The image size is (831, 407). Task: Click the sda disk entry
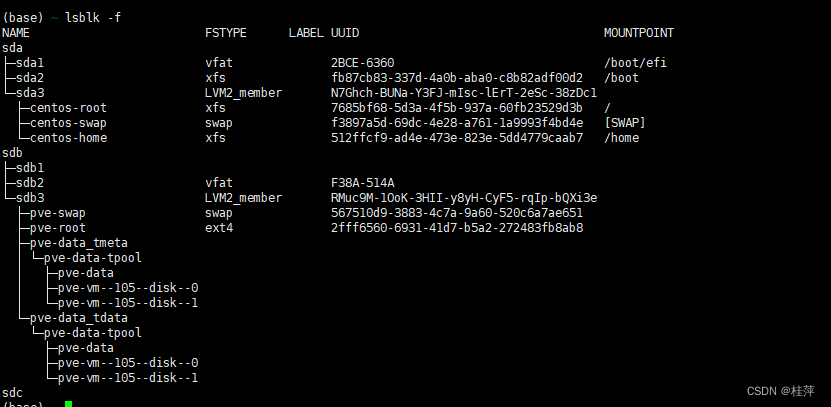[x=12, y=48]
